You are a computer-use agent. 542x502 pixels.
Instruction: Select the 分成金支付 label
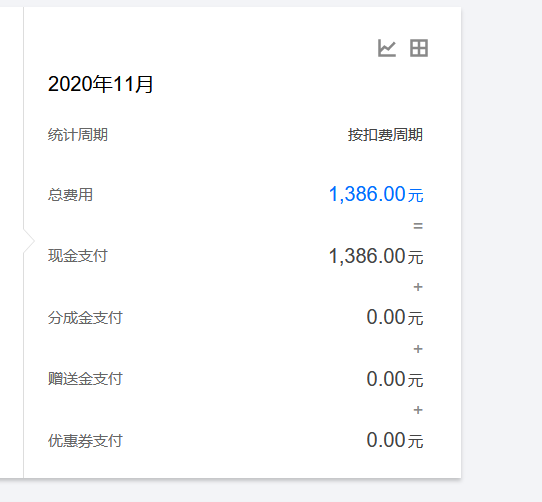(85, 317)
